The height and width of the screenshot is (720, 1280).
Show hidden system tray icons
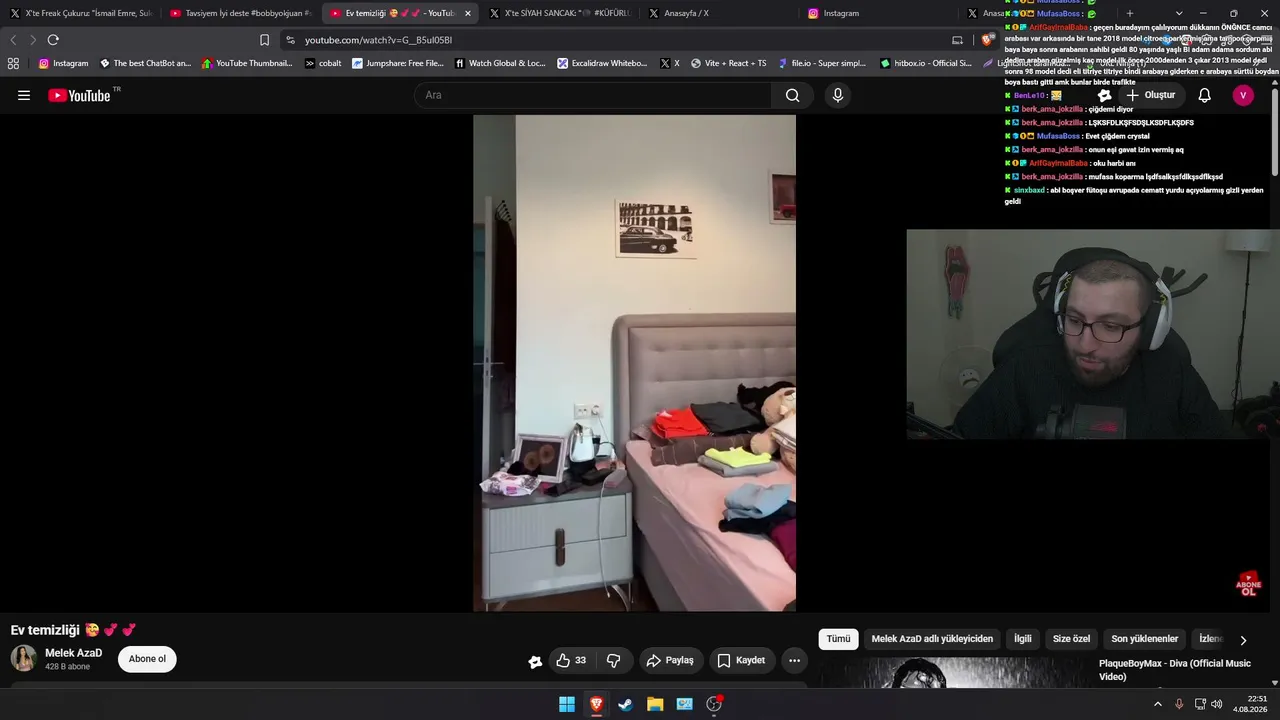click(1158, 704)
